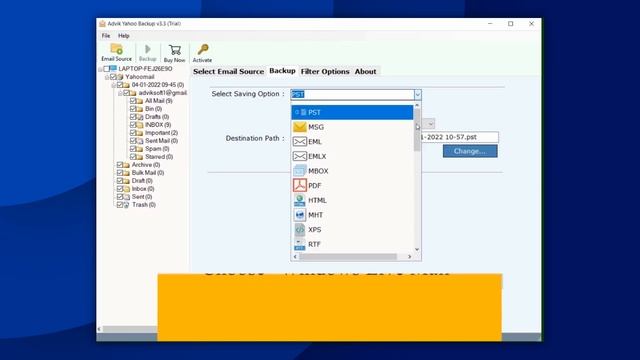Image resolution: width=640 pixels, height=360 pixels.
Task: Open the Select Saving Option dropdown arrow
Action: click(x=418, y=95)
